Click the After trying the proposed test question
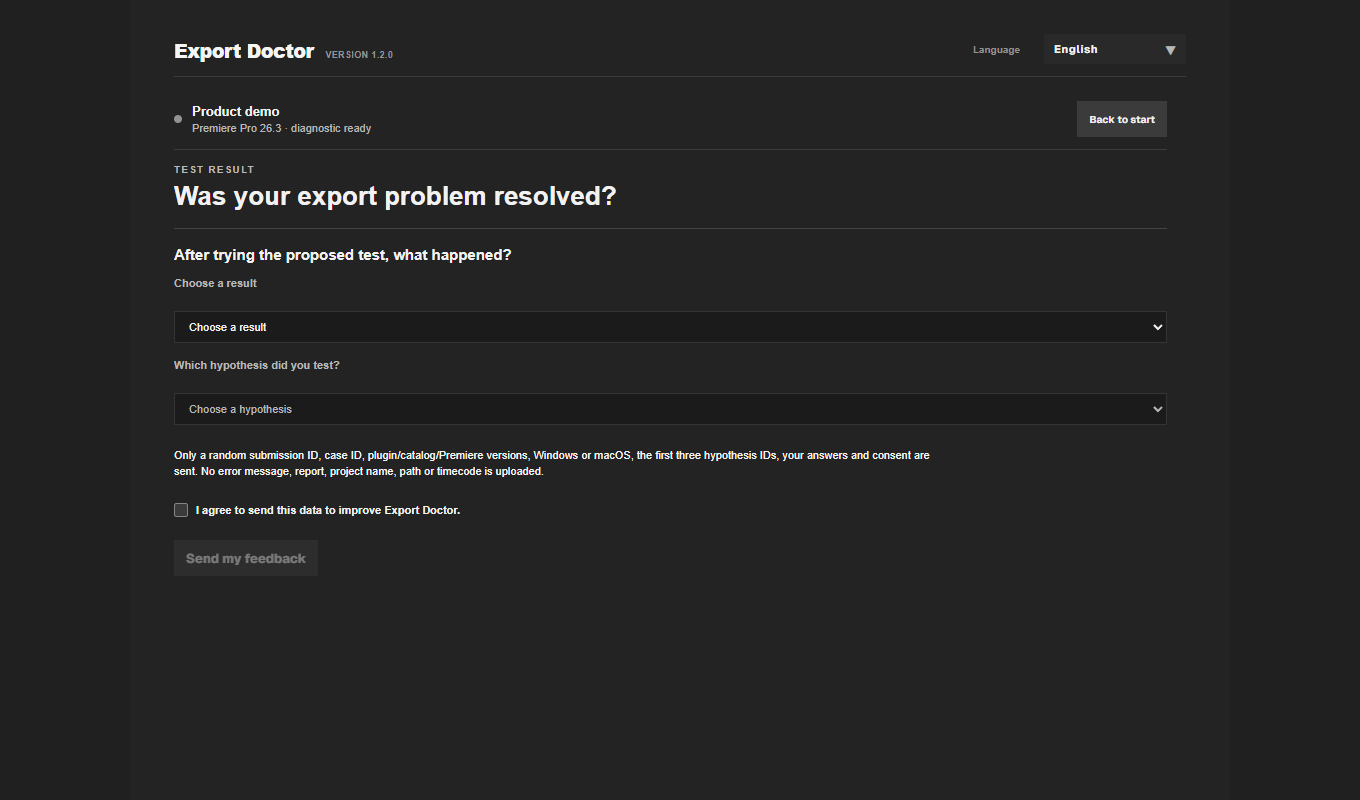 click(x=343, y=255)
